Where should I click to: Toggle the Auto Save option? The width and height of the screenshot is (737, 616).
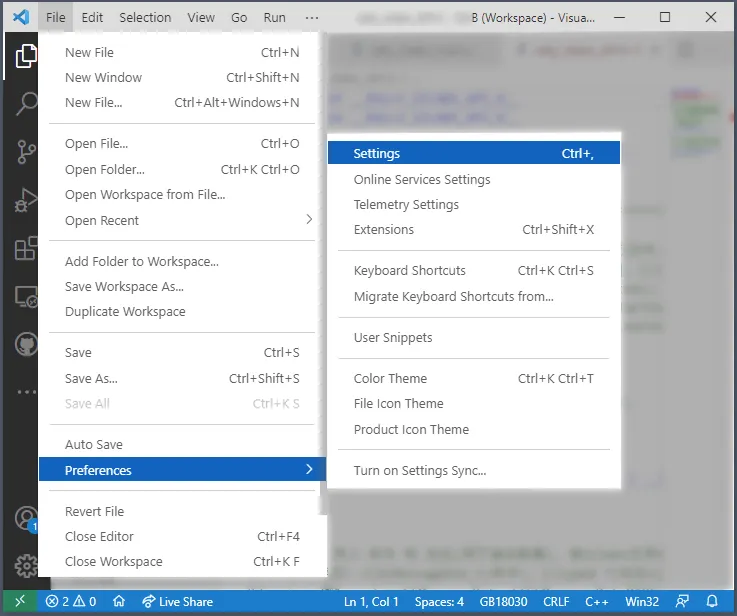[182, 444]
